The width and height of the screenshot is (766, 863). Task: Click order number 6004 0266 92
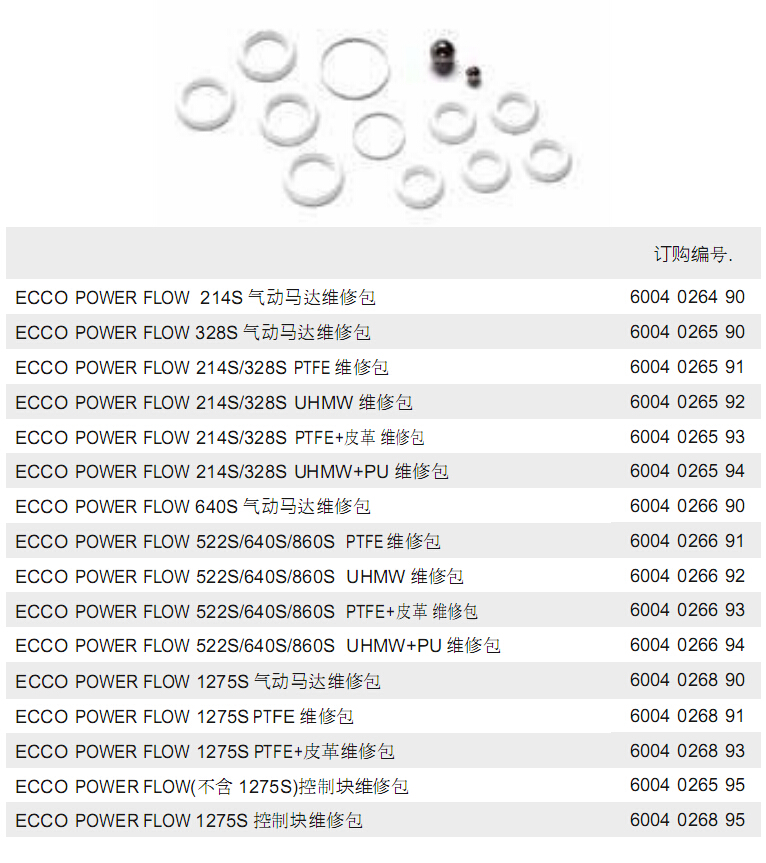[687, 576]
